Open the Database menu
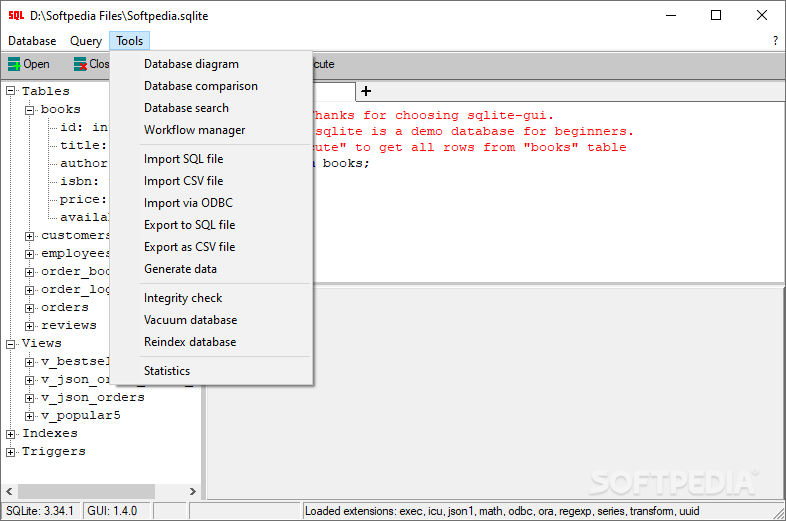 [32, 41]
